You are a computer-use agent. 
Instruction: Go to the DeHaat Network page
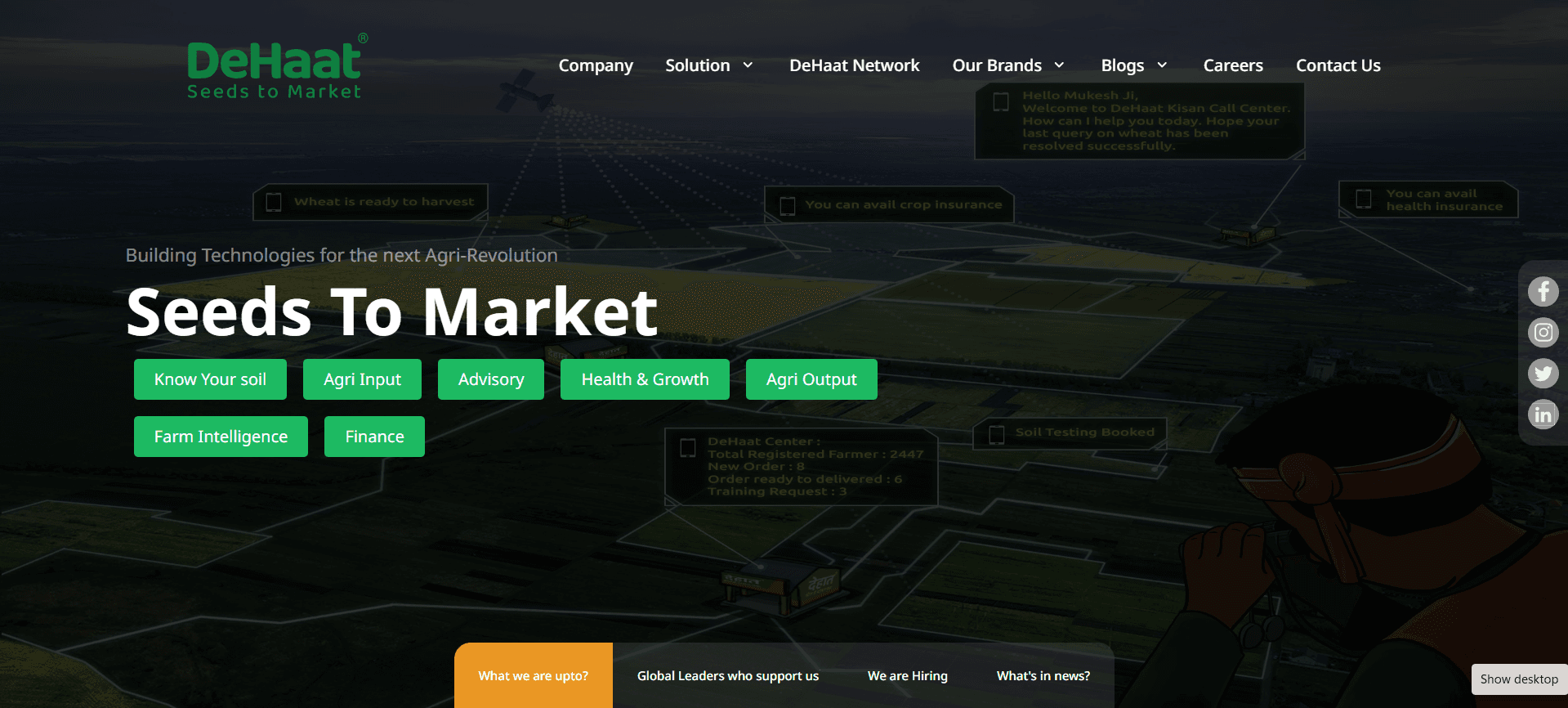pyautogui.click(x=854, y=65)
